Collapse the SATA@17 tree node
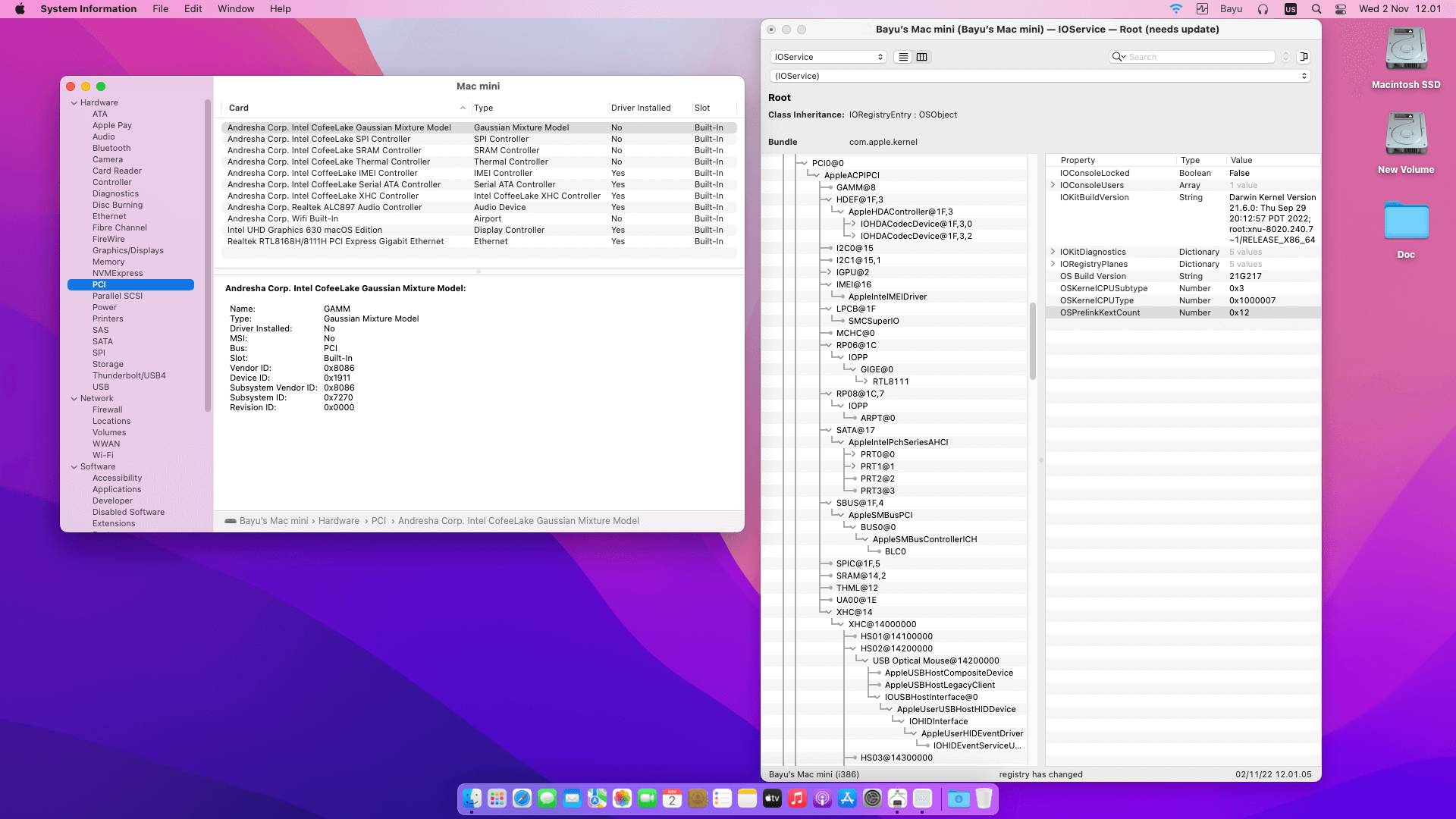 click(x=827, y=430)
